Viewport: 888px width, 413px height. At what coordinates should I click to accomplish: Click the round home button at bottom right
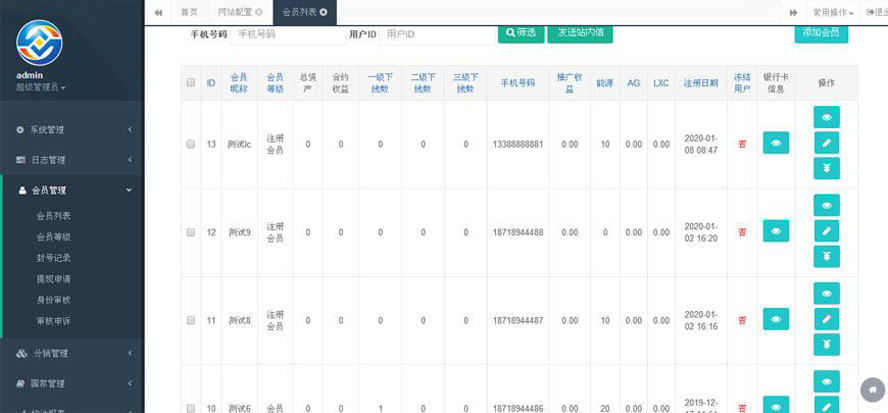tap(872, 388)
